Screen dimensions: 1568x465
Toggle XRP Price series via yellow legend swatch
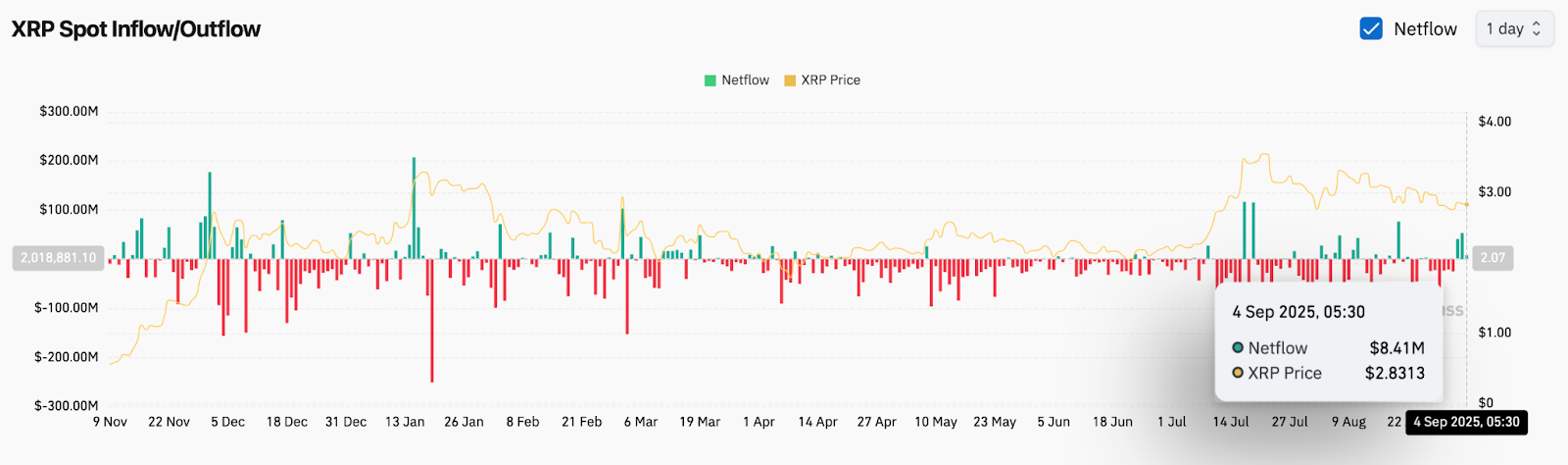click(790, 80)
